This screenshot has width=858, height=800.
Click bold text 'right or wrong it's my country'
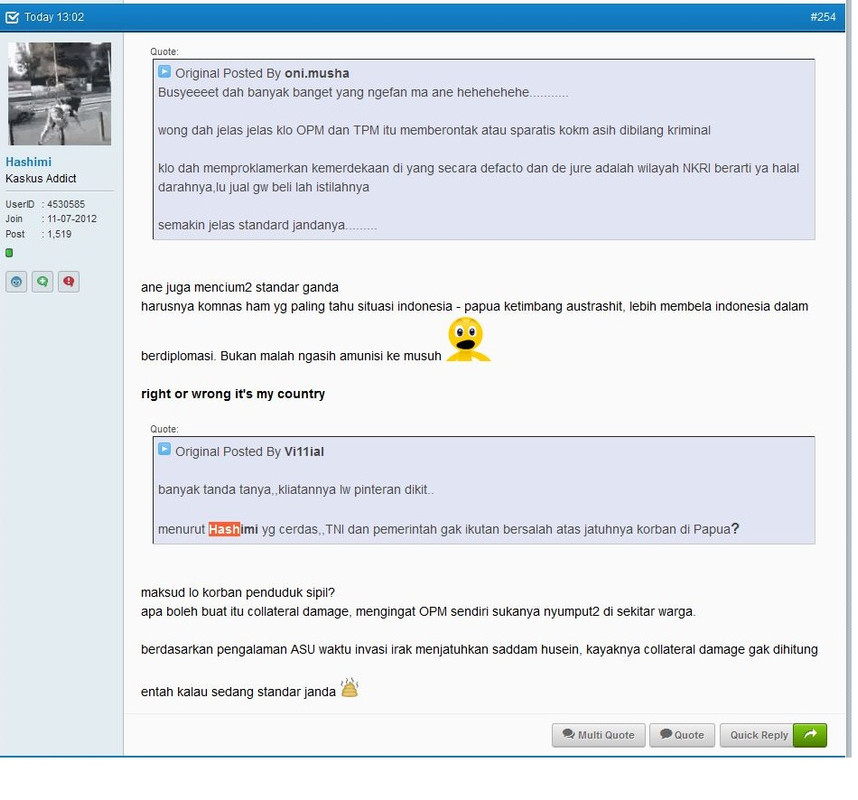click(233, 394)
